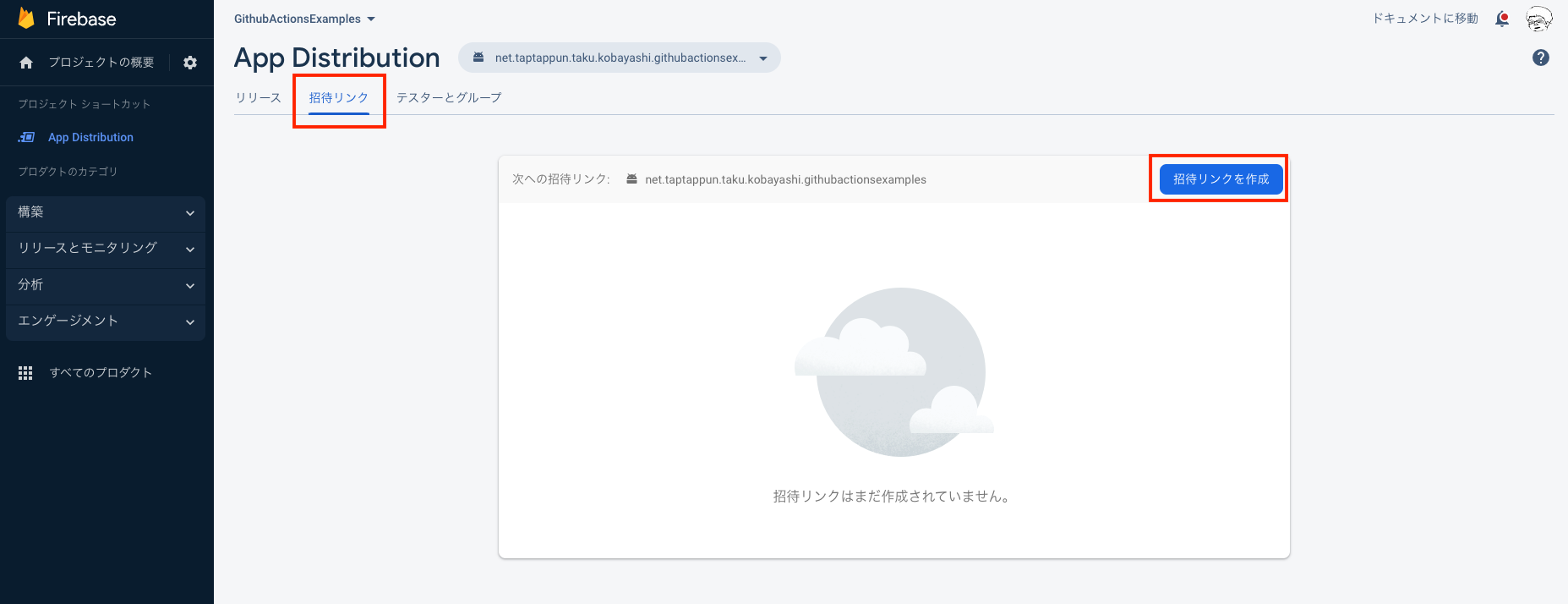Click プロジェクト ショートカット sidebar heading

[x=85, y=104]
